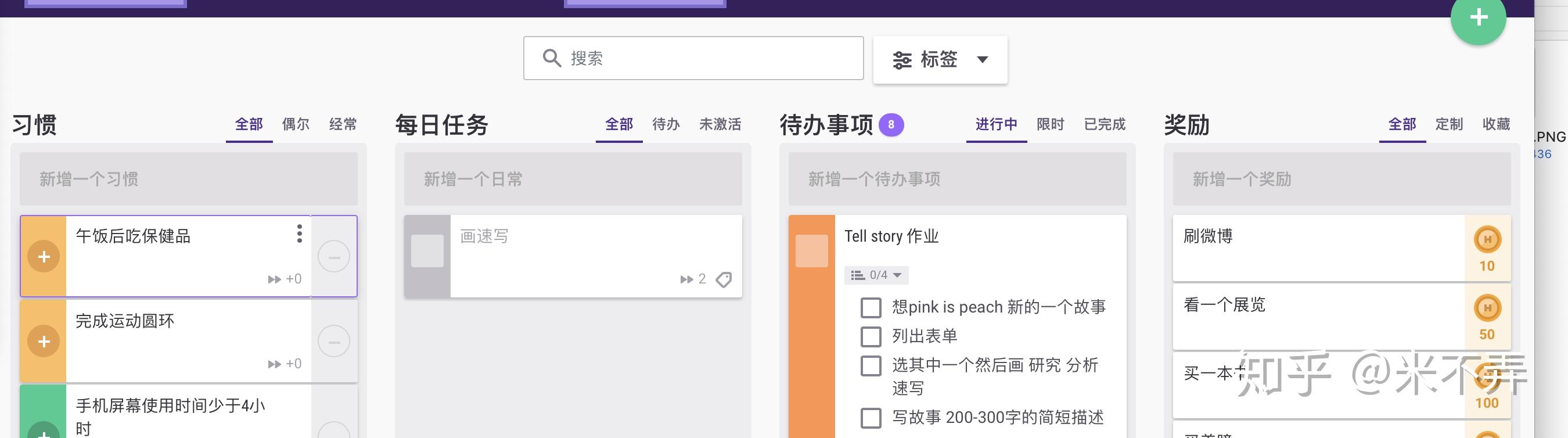Open the 午饭后吃保健品 habit title

pos(134,236)
